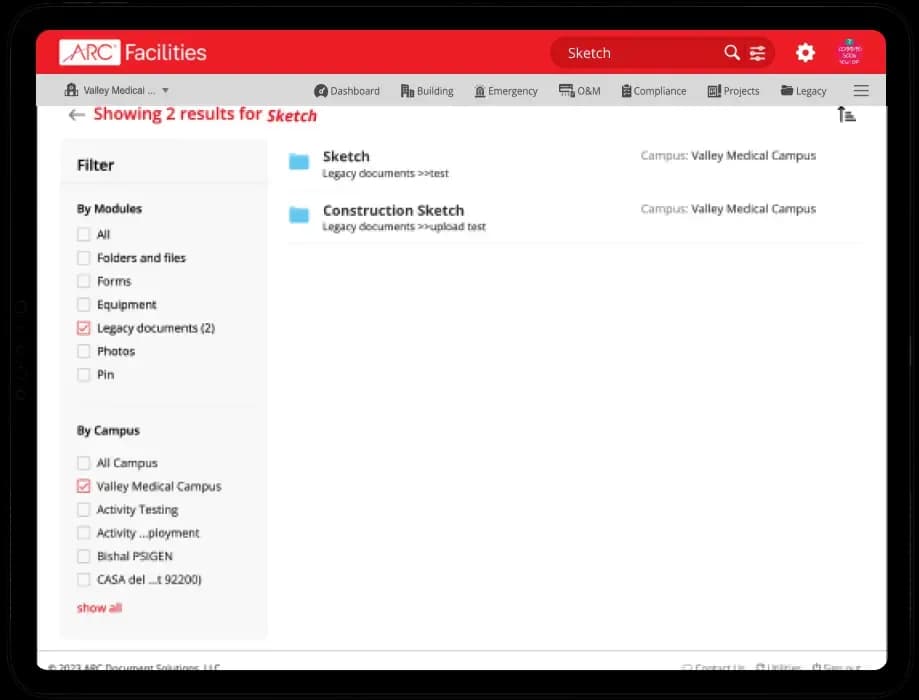Open the Projects module
Image resolution: width=919 pixels, height=700 pixels.
pos(733,90)
